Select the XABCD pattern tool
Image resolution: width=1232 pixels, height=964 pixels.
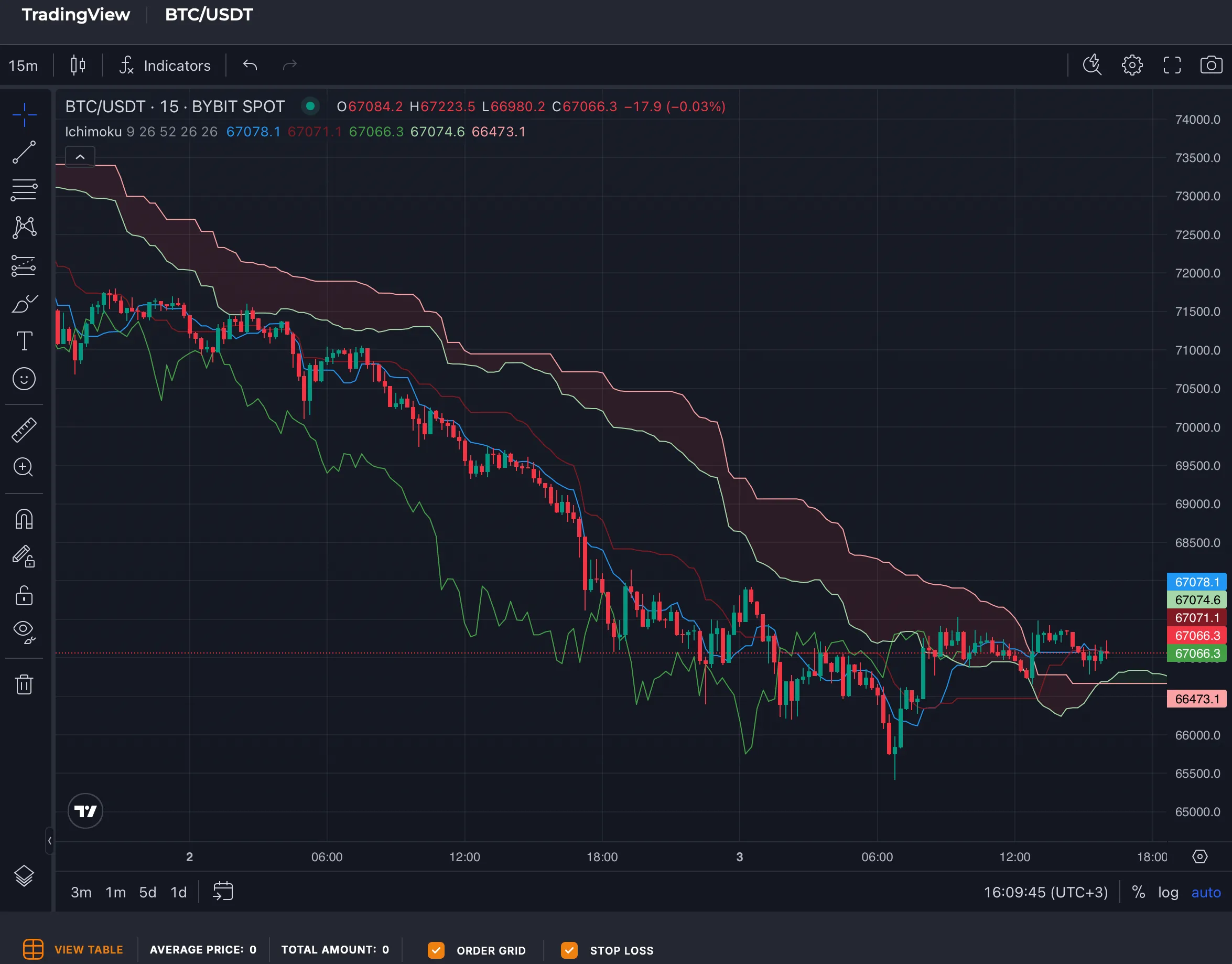coord(24,228)
